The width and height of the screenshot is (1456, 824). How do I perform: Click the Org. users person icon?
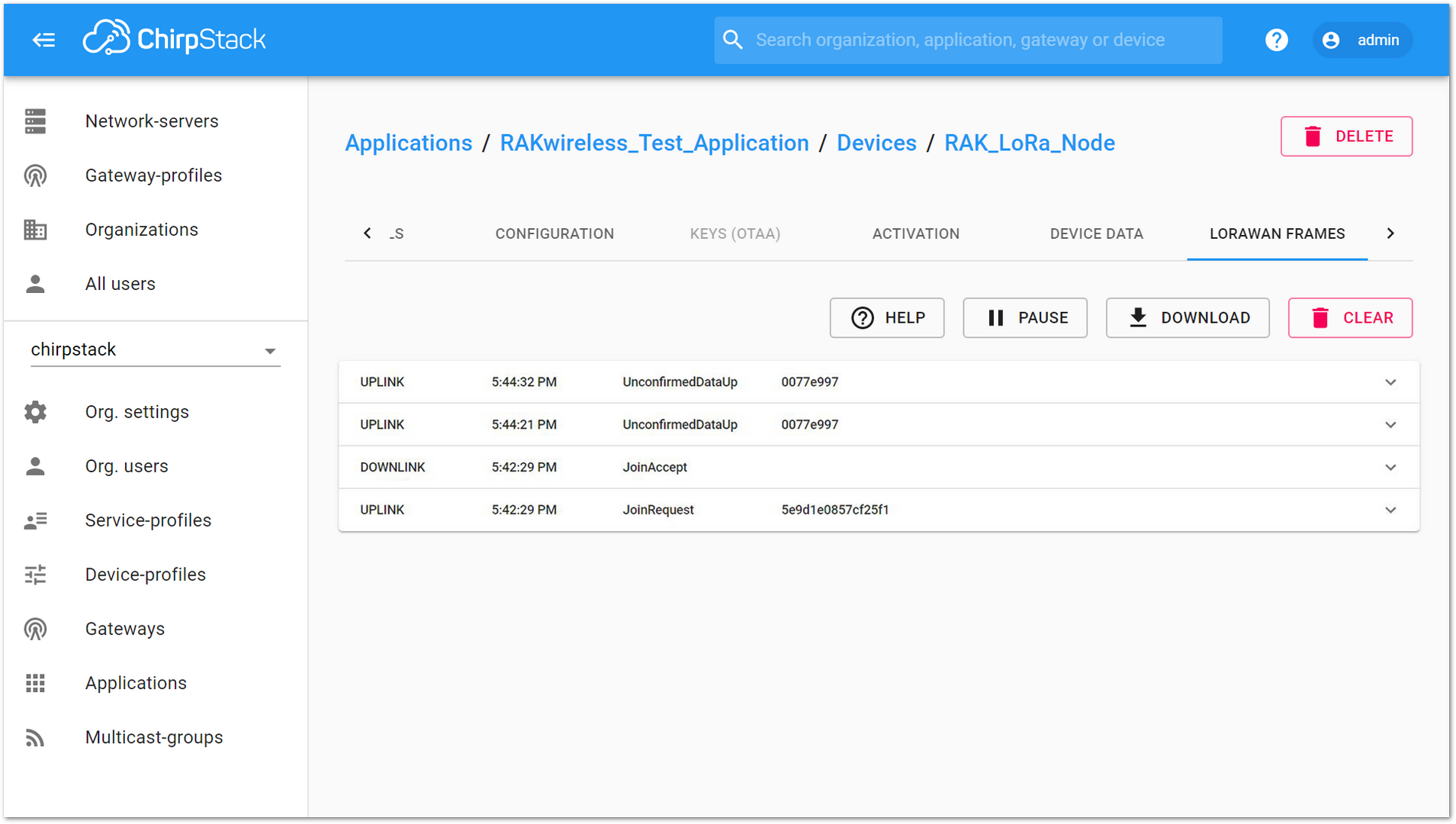35,466
